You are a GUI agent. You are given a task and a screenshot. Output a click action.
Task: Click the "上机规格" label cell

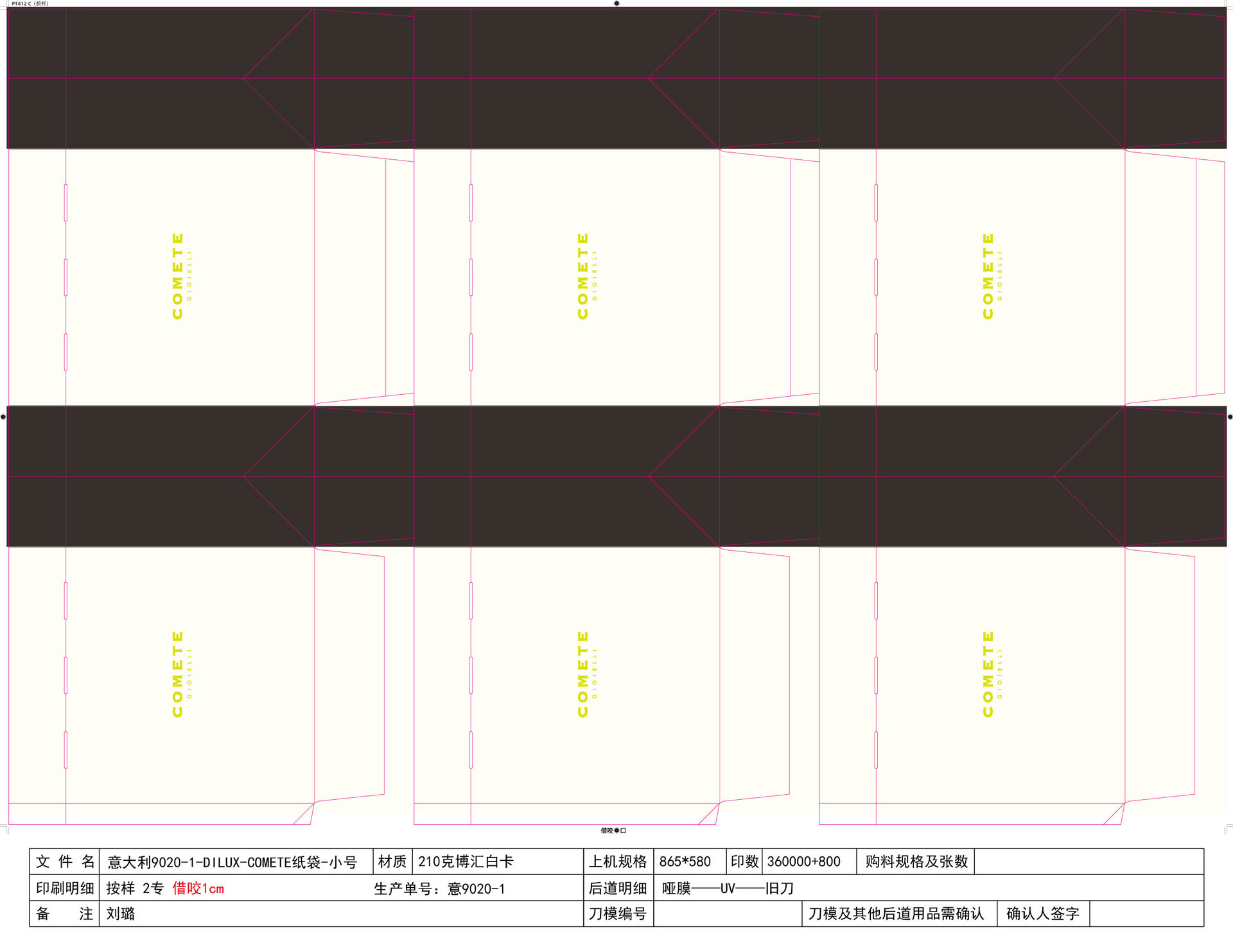tap(618, 861)
